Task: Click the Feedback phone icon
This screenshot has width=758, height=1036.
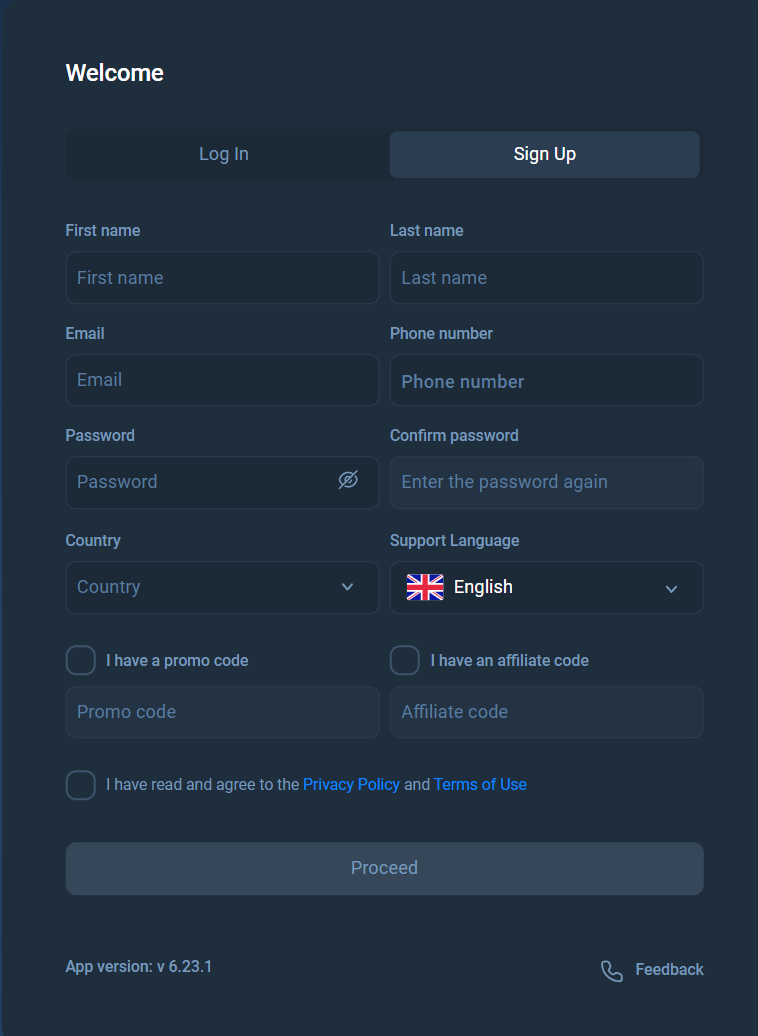Action: coord(611,970)
